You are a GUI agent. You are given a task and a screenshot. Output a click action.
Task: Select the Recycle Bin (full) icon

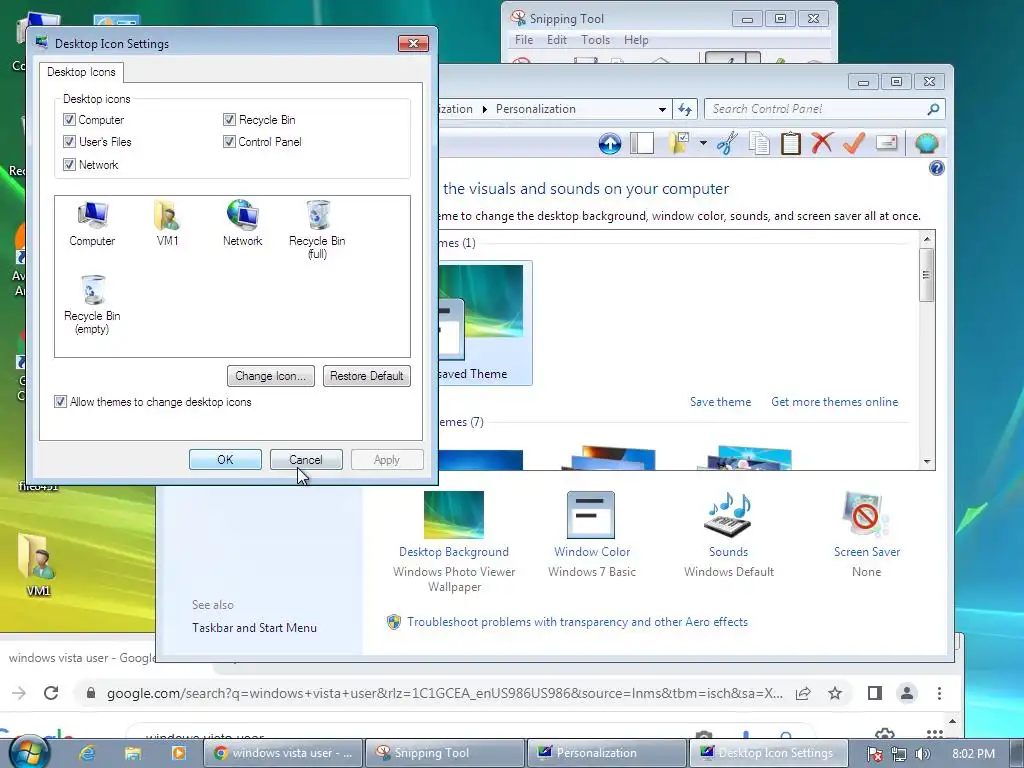317,229
